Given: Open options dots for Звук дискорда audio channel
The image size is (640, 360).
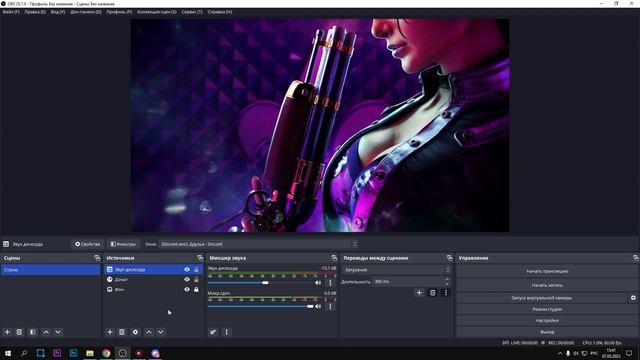Looking at the screenshot, I should [330, 282].
